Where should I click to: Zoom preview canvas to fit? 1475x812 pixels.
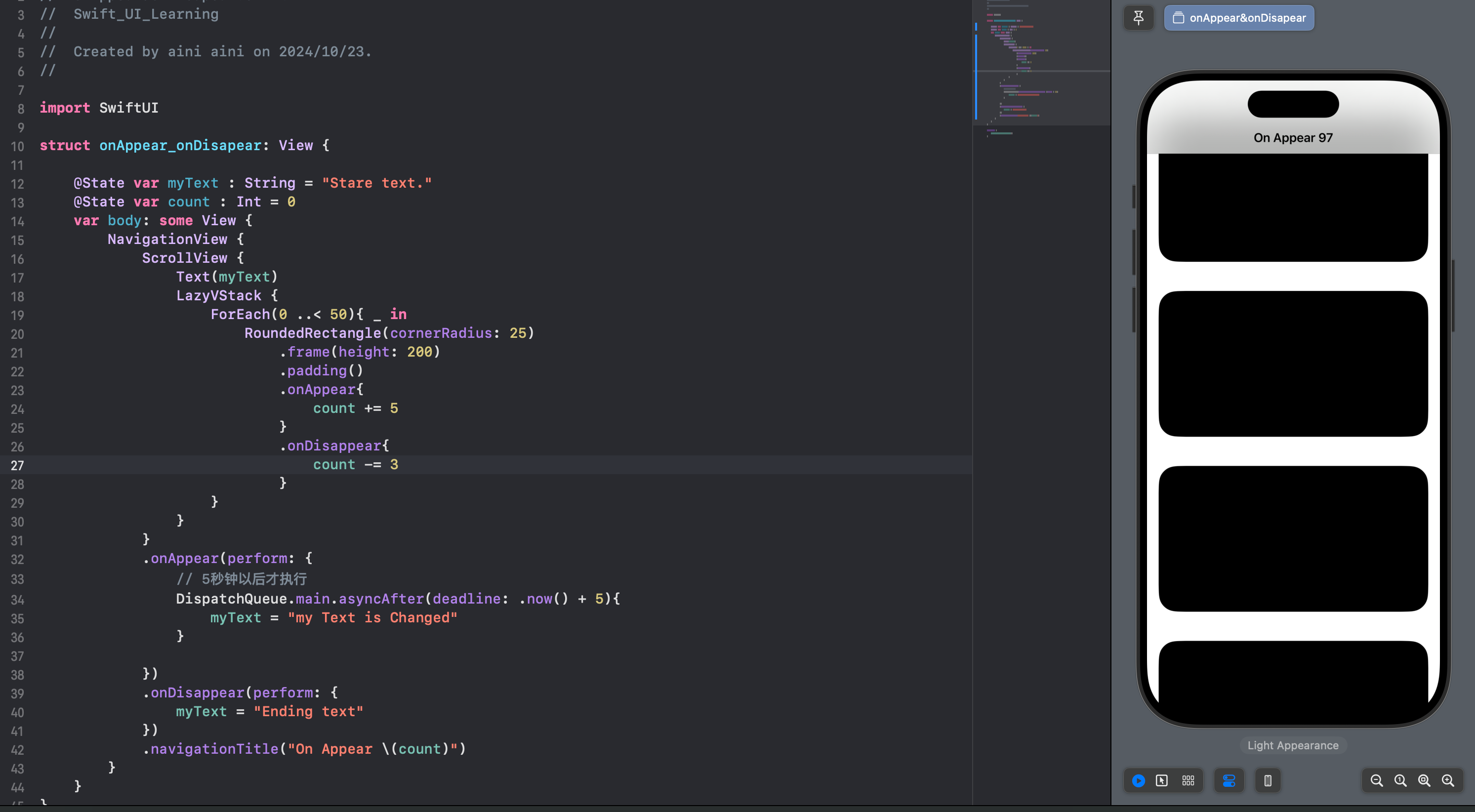tap(1424, 780)
